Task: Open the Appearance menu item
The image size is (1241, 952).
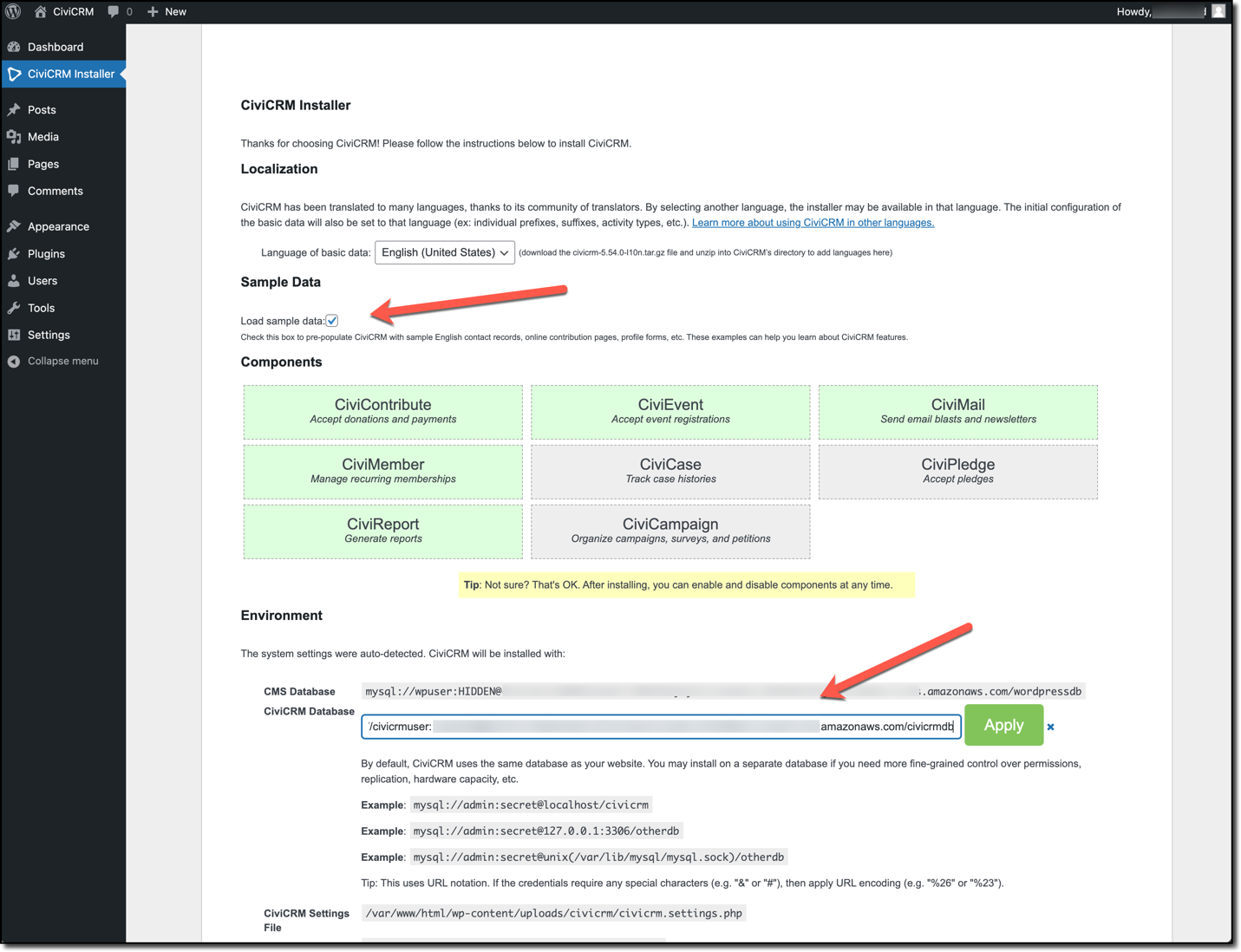Action: coord(58,226)
